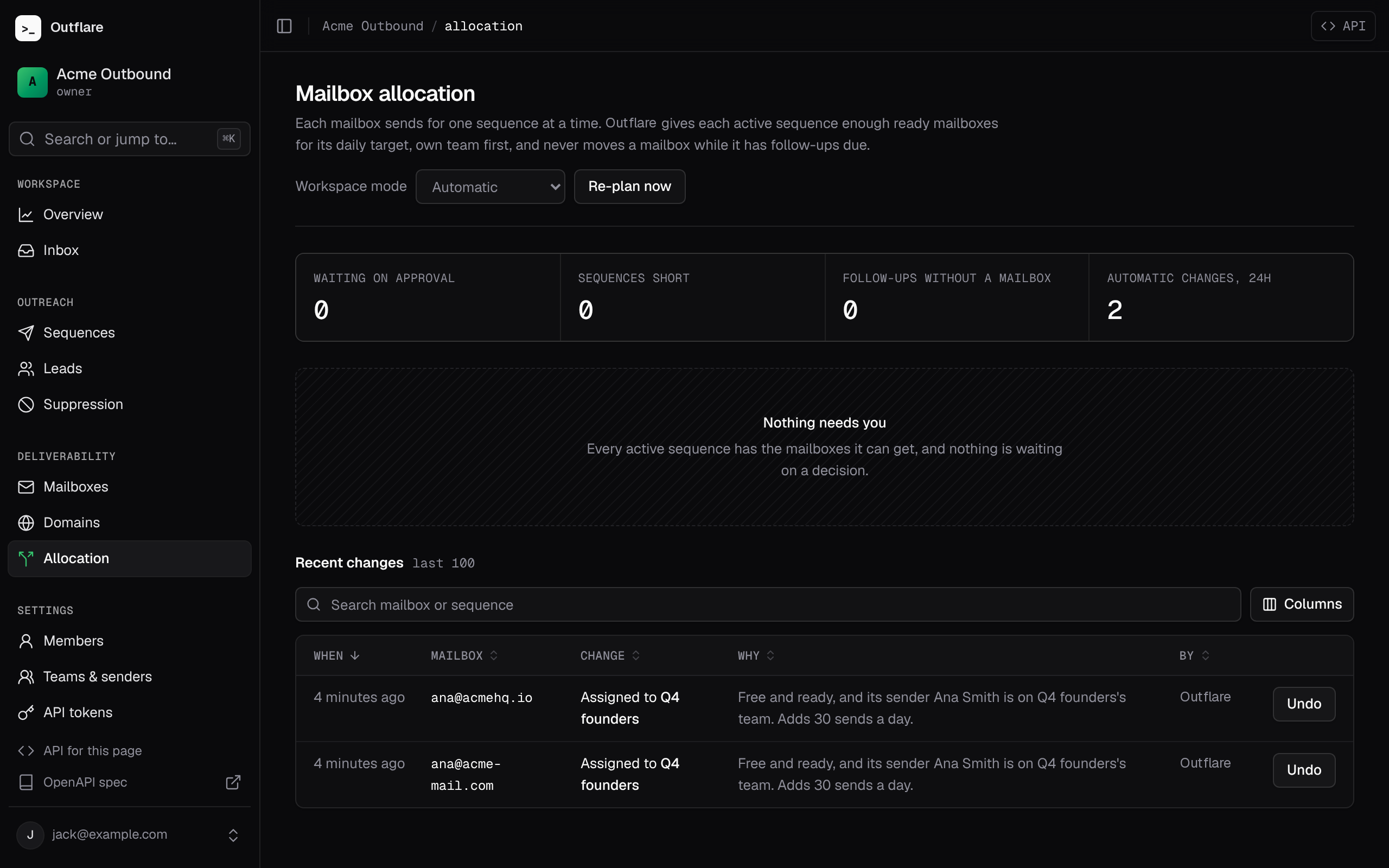Navigate to Sequences

pos(130,333)
